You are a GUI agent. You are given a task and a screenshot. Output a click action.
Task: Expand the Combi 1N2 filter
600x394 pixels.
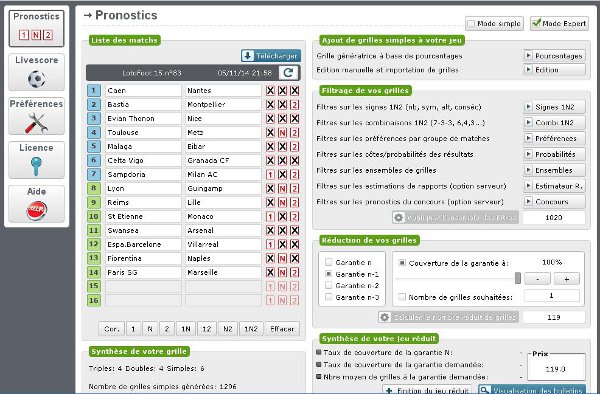pos(554,123)
